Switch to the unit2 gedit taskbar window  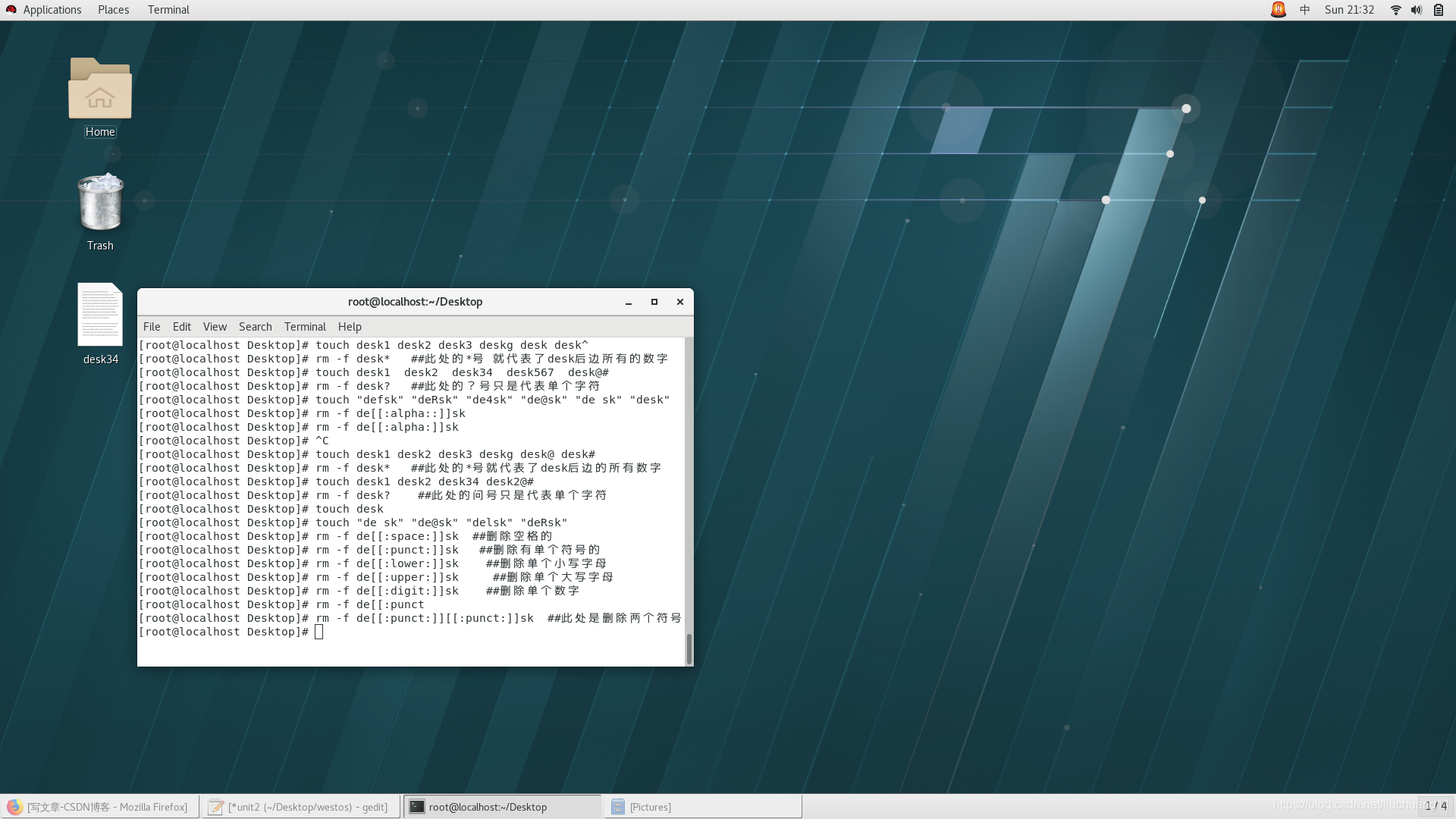(x=302, y=807)
